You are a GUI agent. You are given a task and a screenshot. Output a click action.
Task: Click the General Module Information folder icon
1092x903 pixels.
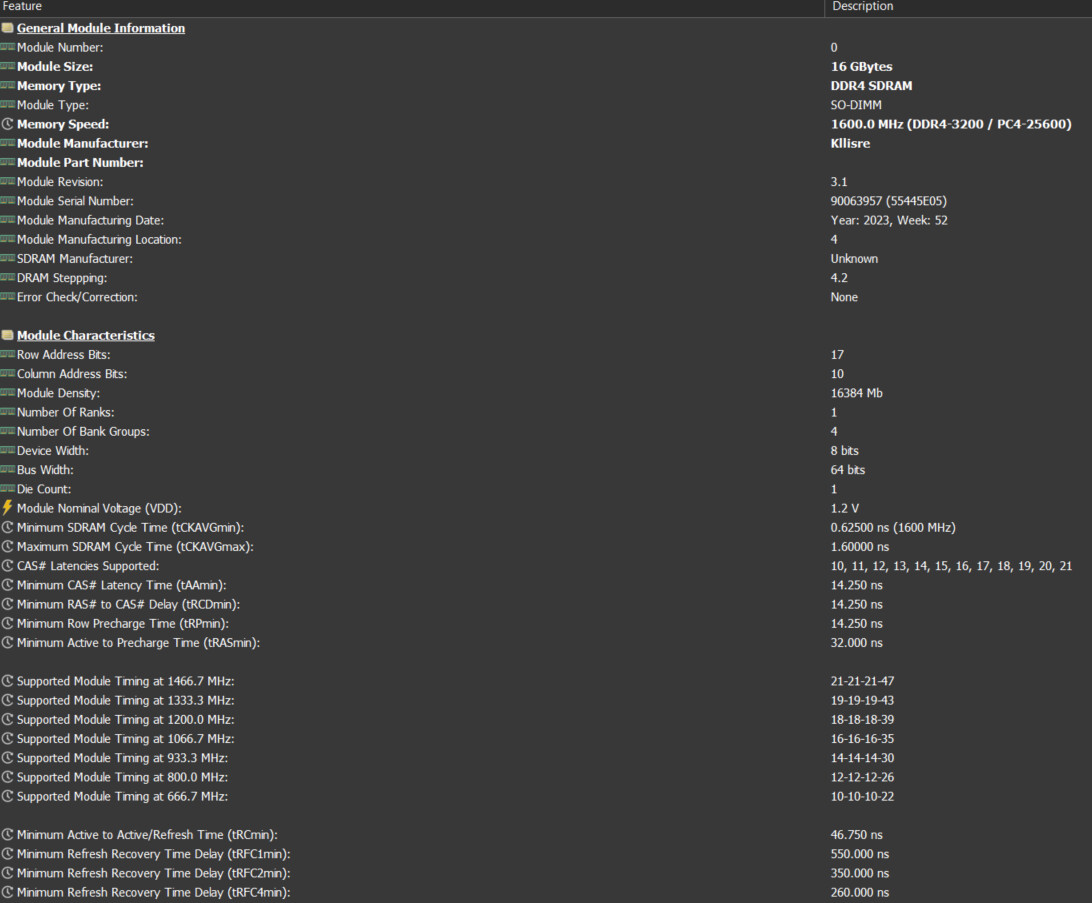(7, 28)
